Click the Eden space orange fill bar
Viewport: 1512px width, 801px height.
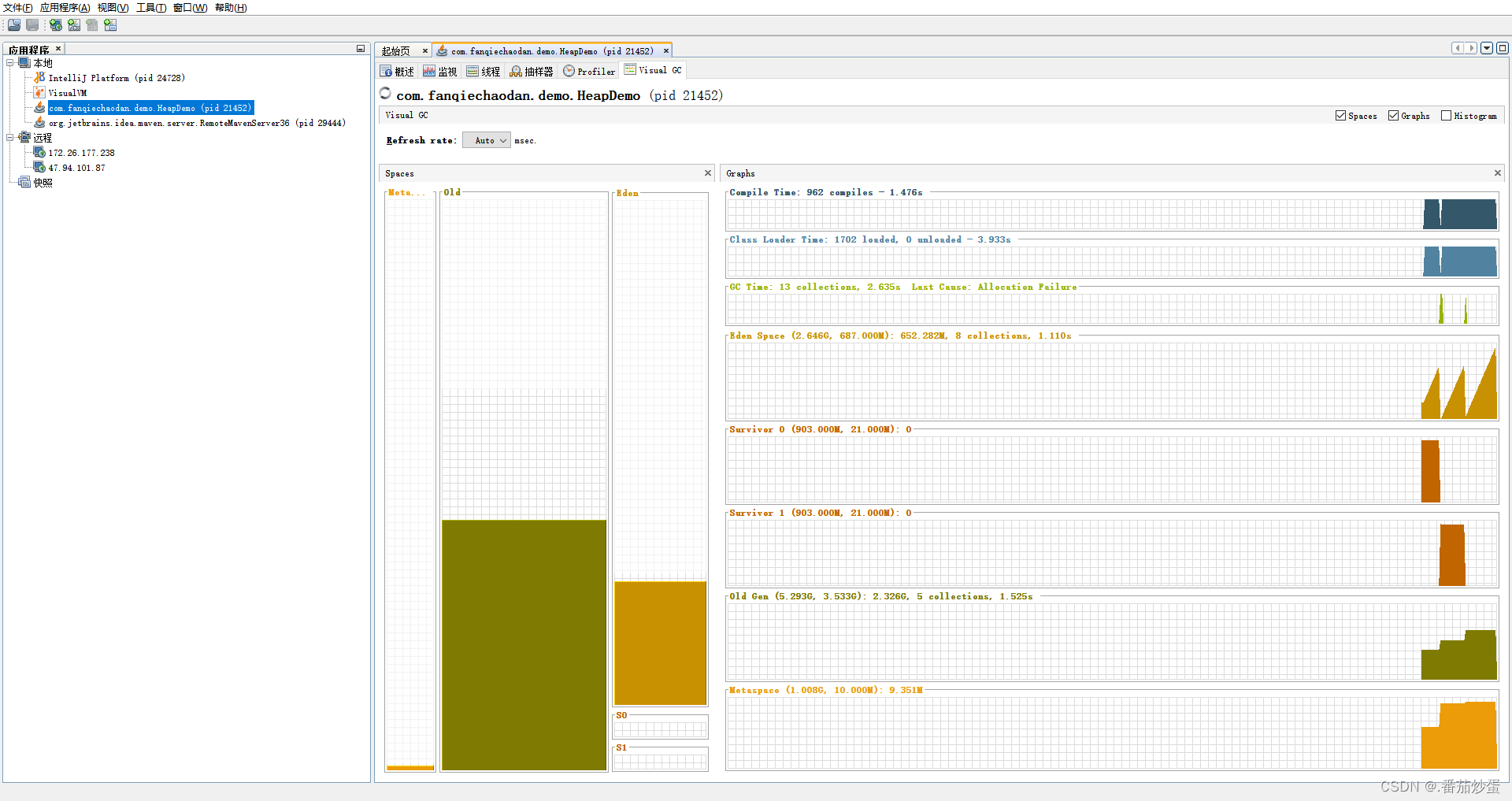tap(661, 643)
